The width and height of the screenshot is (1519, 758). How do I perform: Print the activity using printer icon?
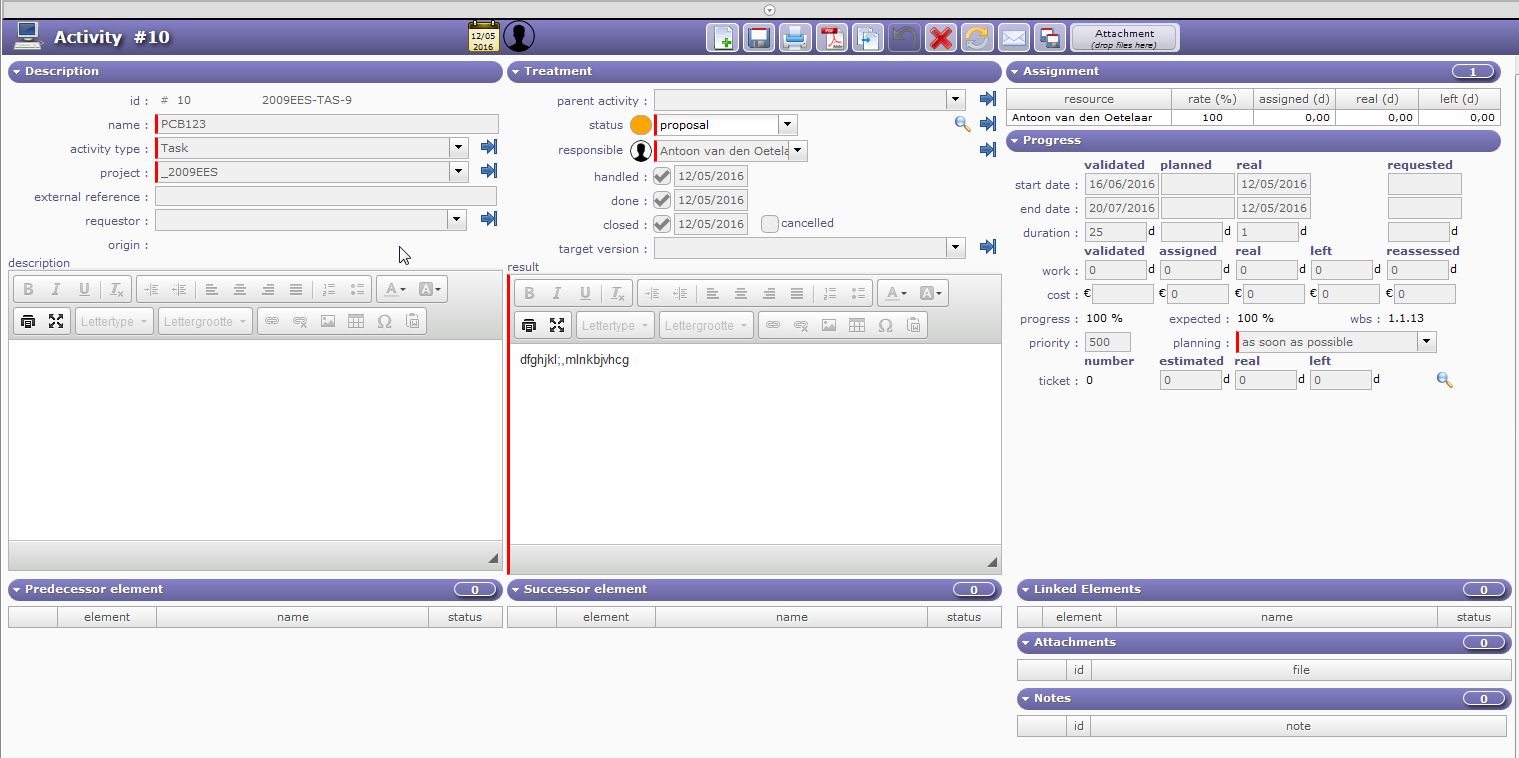click(795, 38)
